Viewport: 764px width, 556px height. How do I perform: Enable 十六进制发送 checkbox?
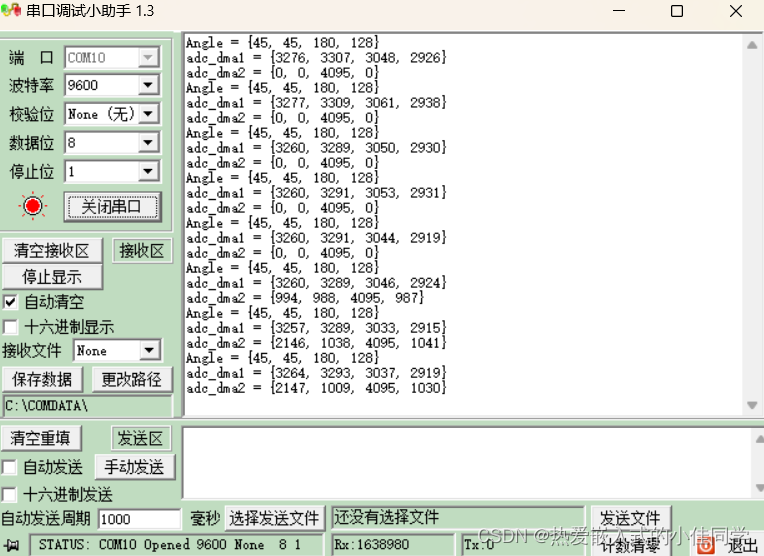coord(9,495)
